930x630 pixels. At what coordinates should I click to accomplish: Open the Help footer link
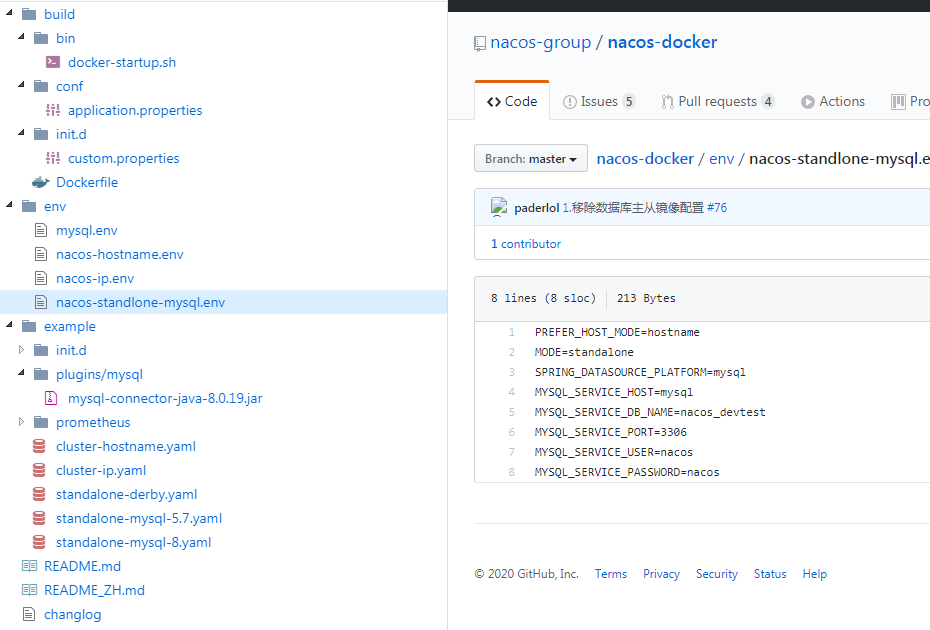tap(814, 574)
